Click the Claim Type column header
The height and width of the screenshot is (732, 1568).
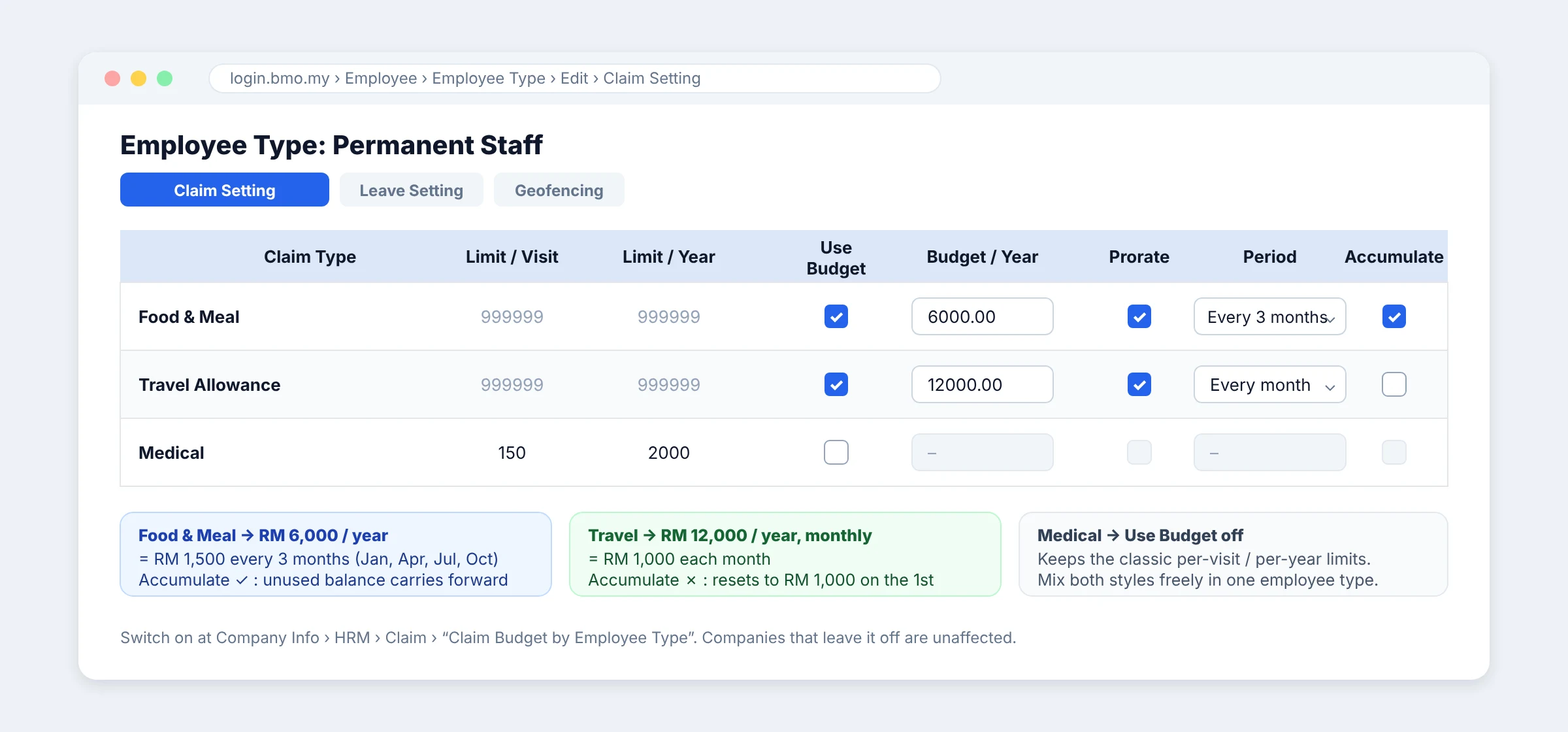tap(310, 257)
